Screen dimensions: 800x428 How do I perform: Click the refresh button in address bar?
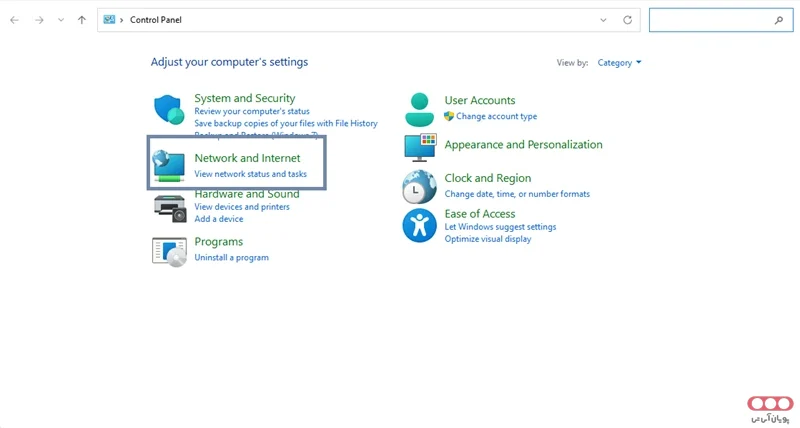(x=627, y=20)
